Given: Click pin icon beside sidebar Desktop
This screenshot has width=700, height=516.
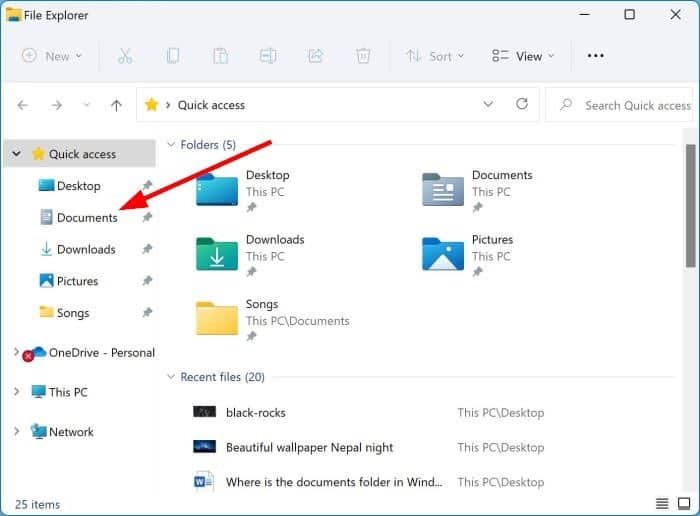Looking at the screenshot, I should [x=147, y=185].
